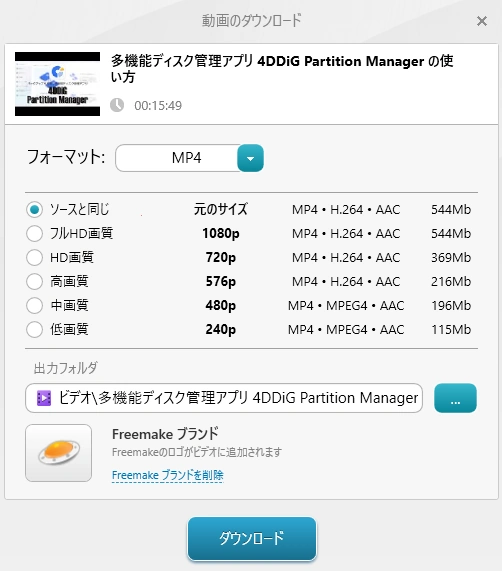Click the video title text
Viewport: 502px width, 571px height.
click(282, 68)
